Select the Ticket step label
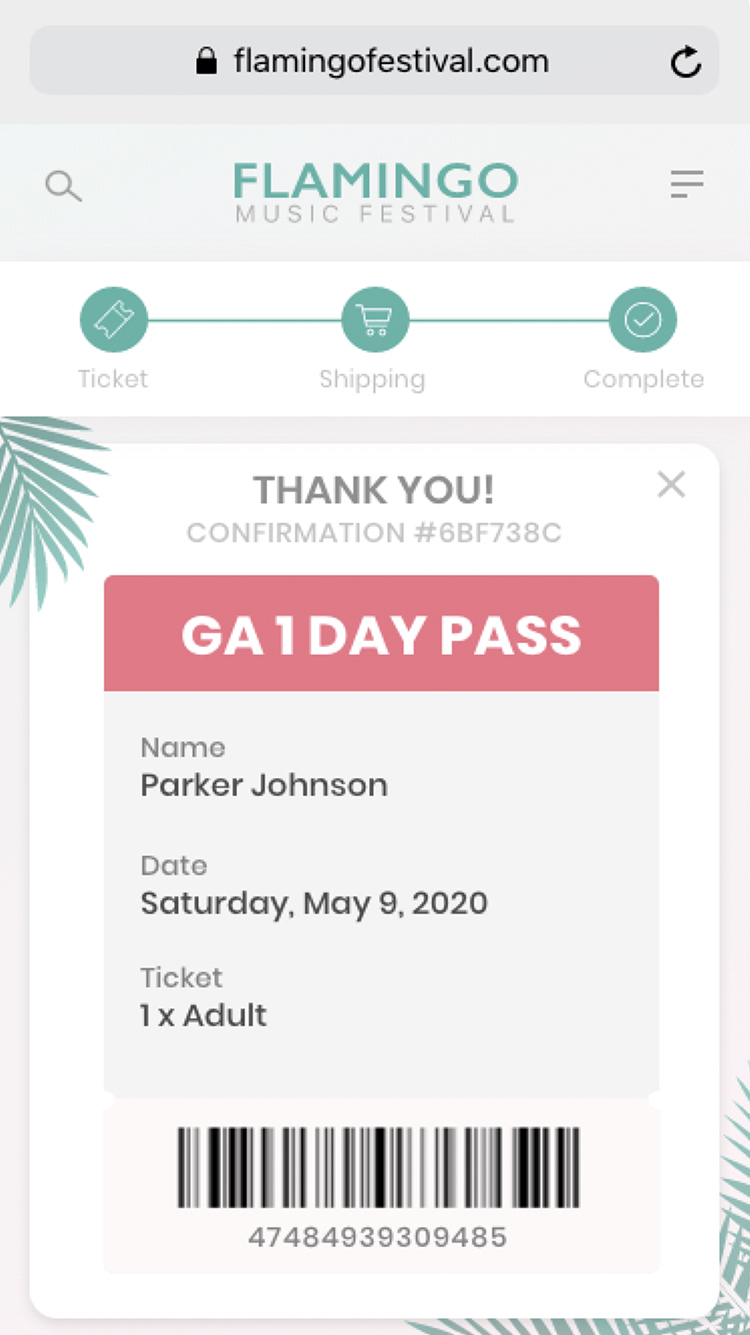This screenshot has height=1335, width=750. [x=113, y=379]
